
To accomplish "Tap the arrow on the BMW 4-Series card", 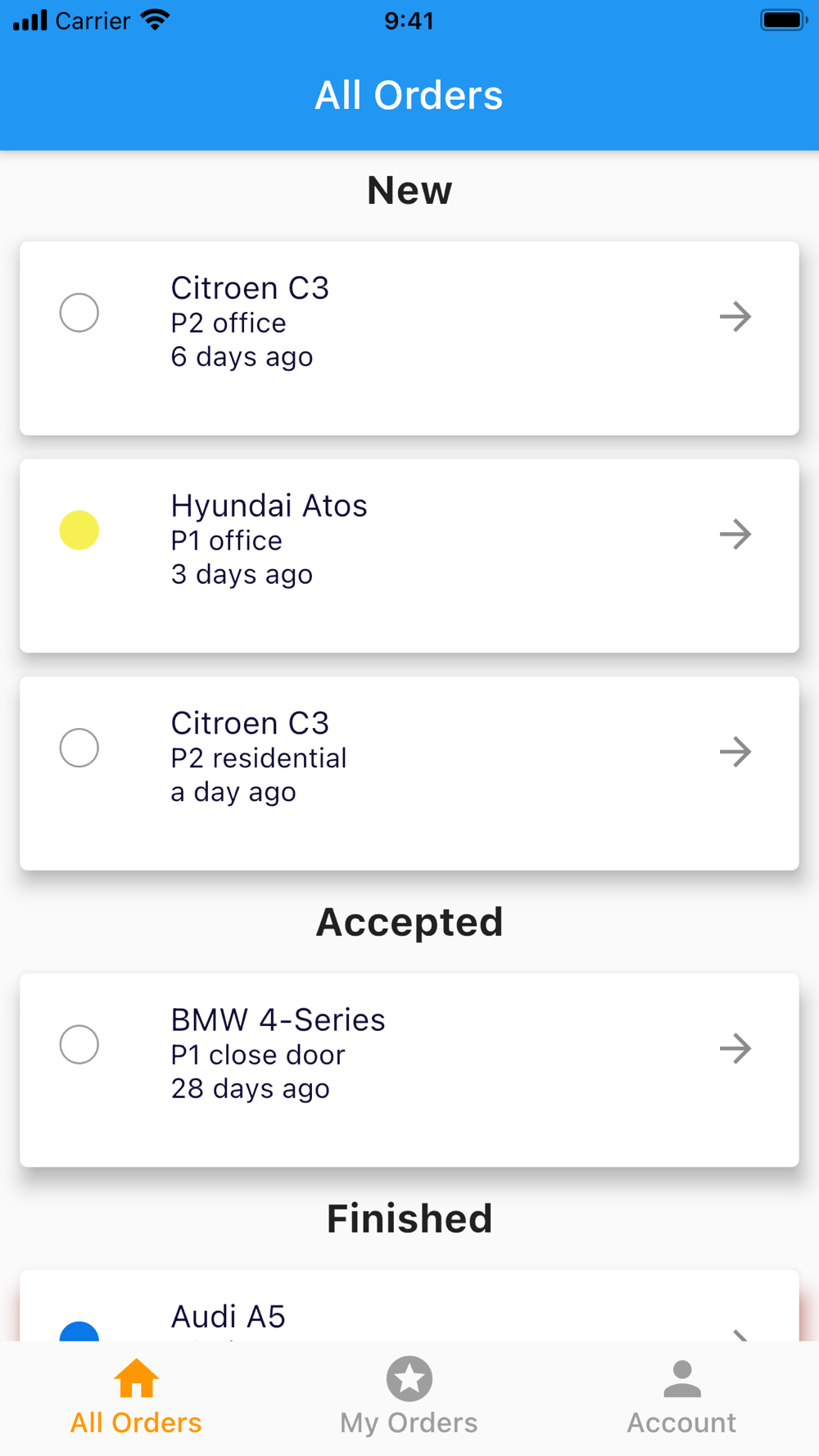I will [x=735, y=1048].
